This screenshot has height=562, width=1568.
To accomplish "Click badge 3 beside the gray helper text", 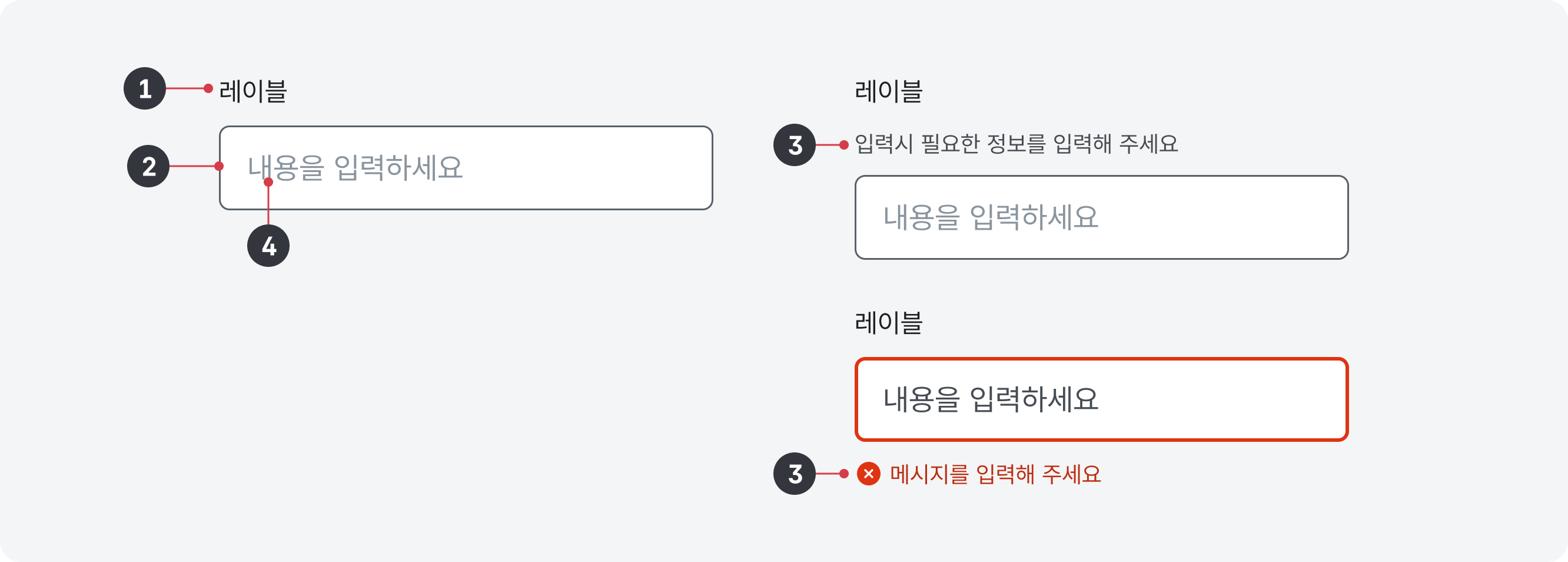I will tap(795, 145).
